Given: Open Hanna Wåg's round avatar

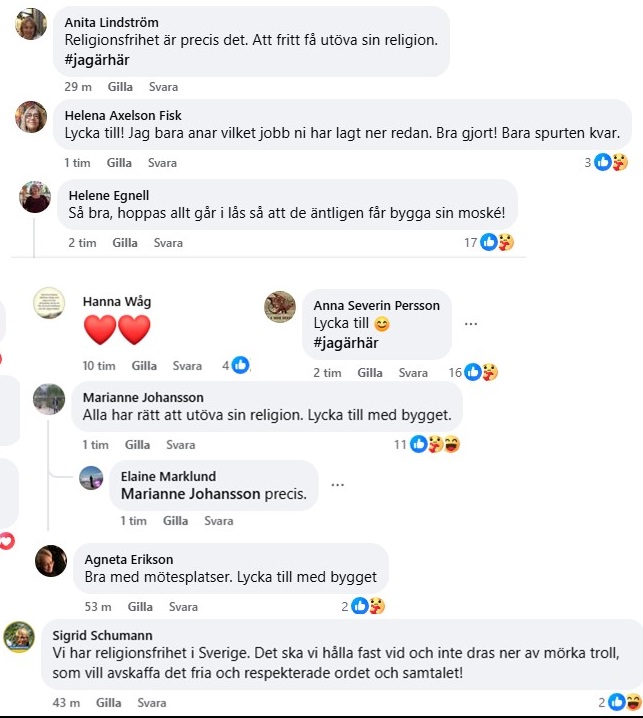Looking at the screenshot, I should 49,303.
